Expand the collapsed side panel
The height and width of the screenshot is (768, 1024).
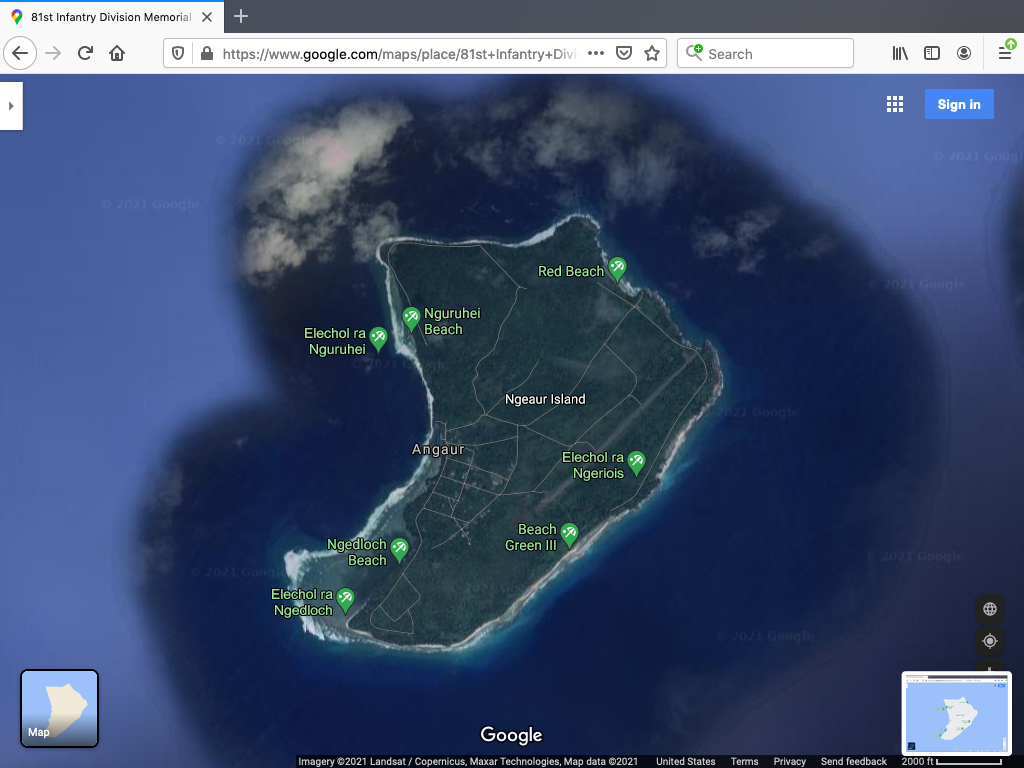coord(11,106)
